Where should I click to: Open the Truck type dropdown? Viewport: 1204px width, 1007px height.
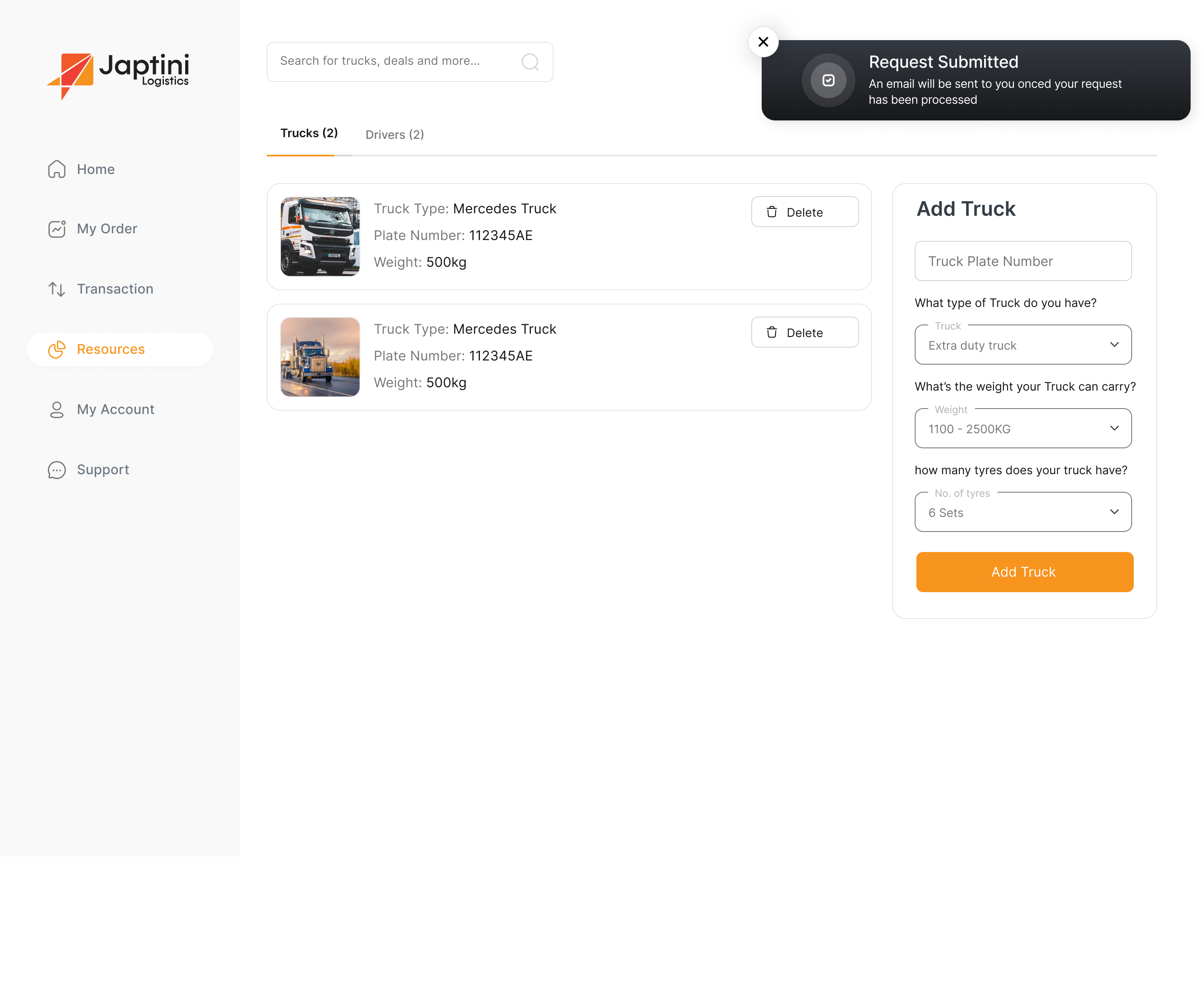point(1023,345)
